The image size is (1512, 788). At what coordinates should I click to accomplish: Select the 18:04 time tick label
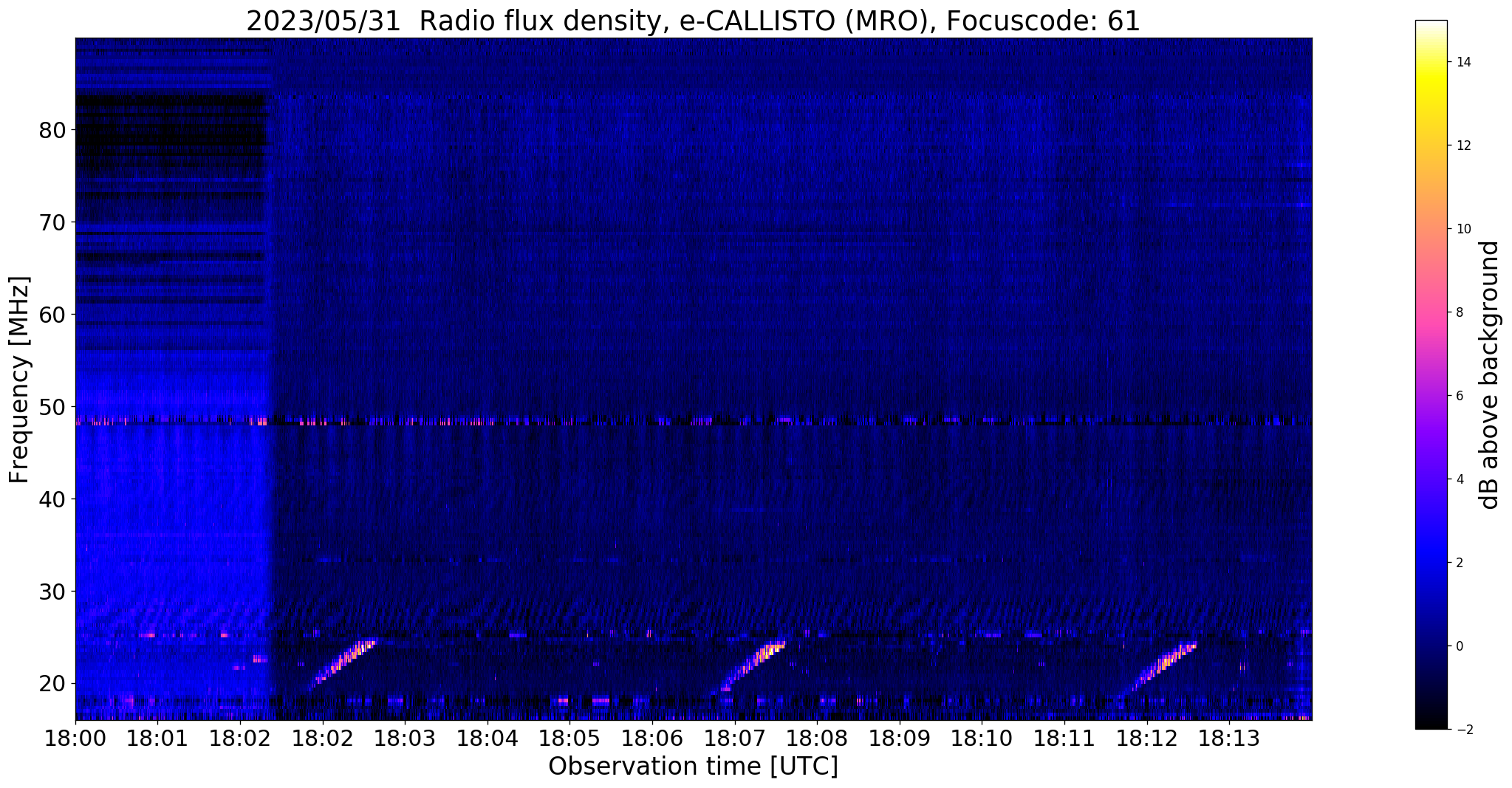click(487, 738)
